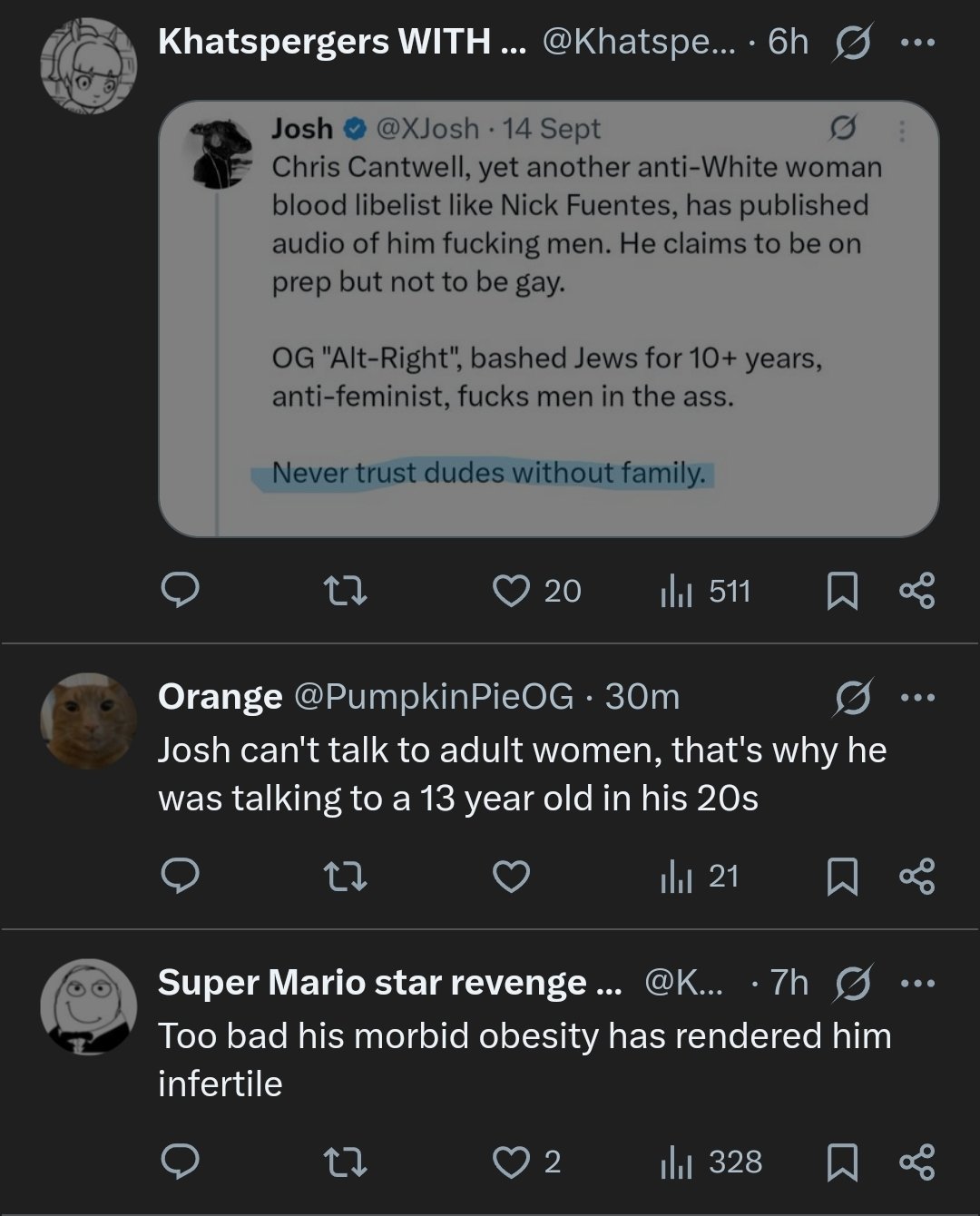Bookmark the Super Mario star revenge tweet
Viewport: 980px width, 1216px height.
(842, 1162)
